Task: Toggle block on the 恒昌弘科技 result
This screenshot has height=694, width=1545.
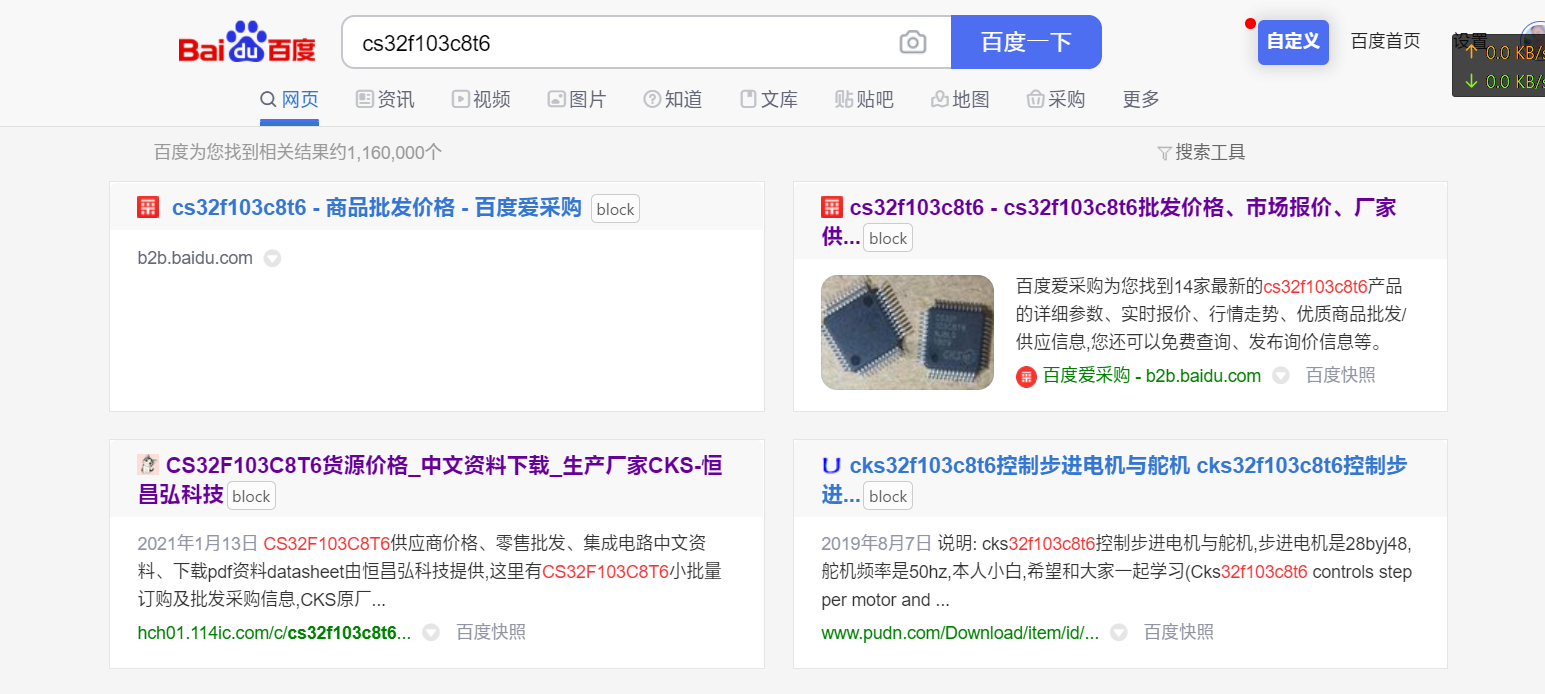Action: coord(251,495)
